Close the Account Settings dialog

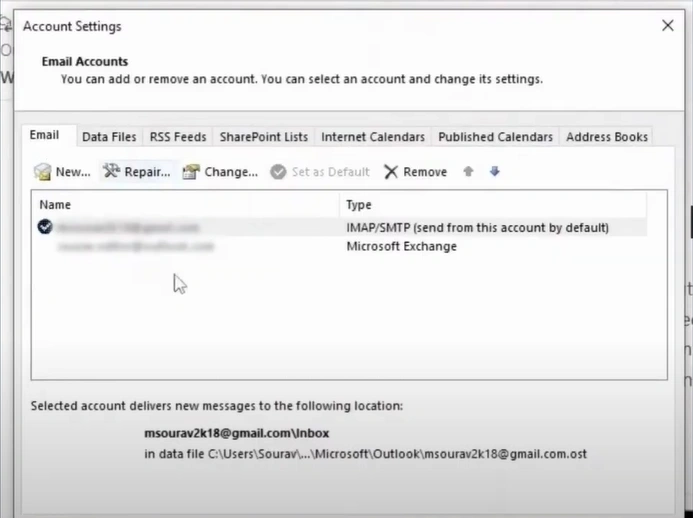667,26
